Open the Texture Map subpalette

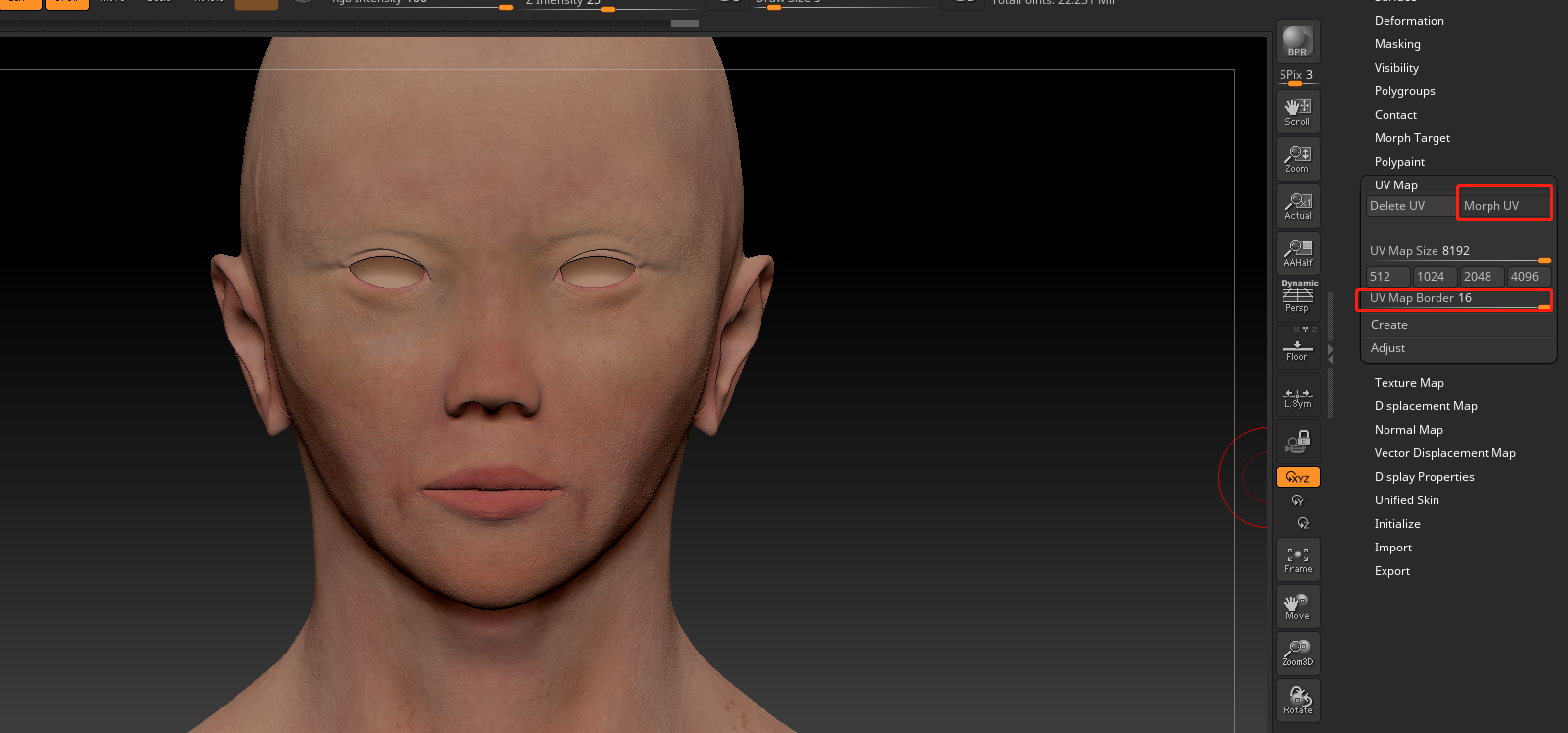point(1409,383)
